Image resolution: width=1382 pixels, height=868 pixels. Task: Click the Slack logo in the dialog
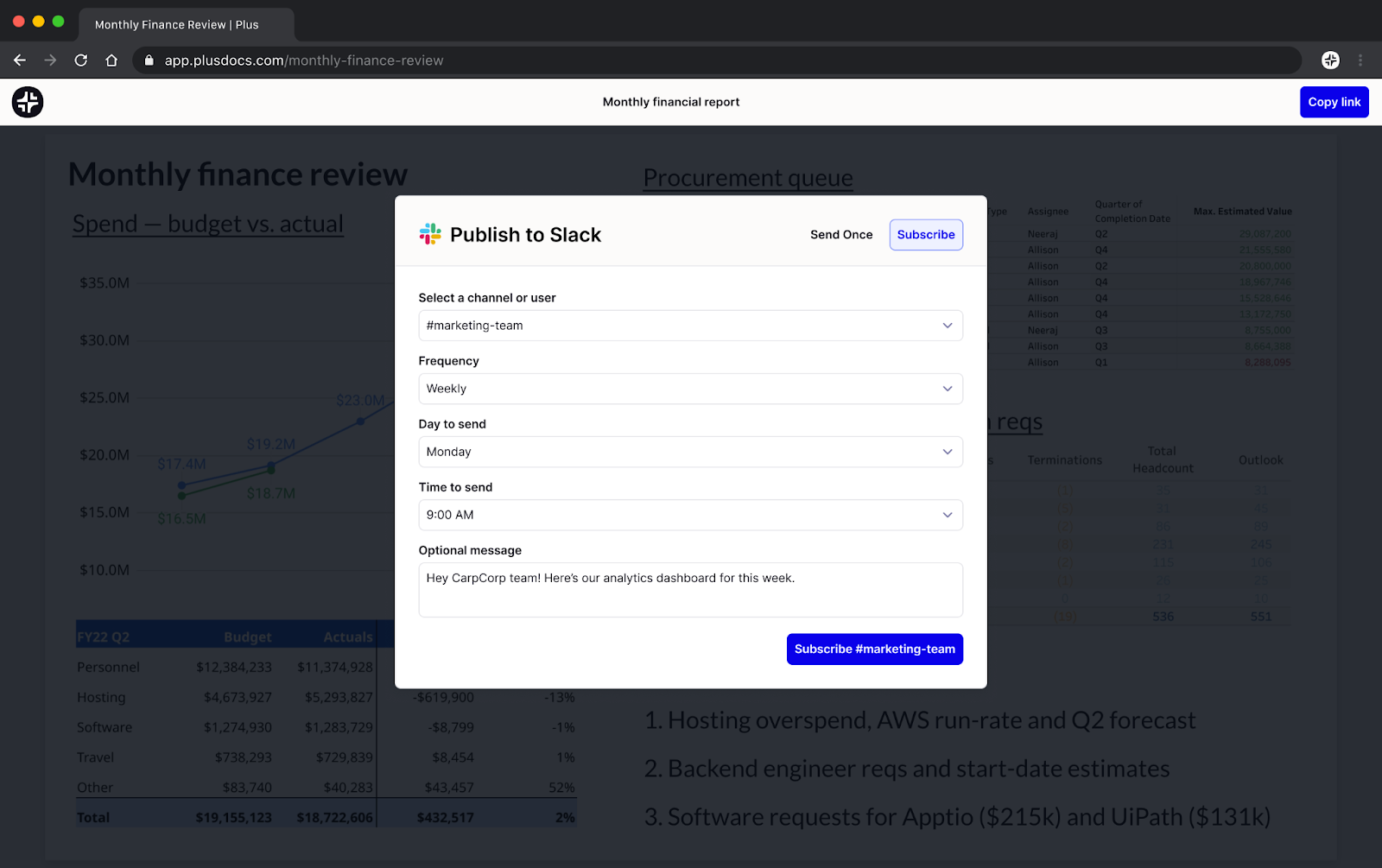(x=430, y=234)
